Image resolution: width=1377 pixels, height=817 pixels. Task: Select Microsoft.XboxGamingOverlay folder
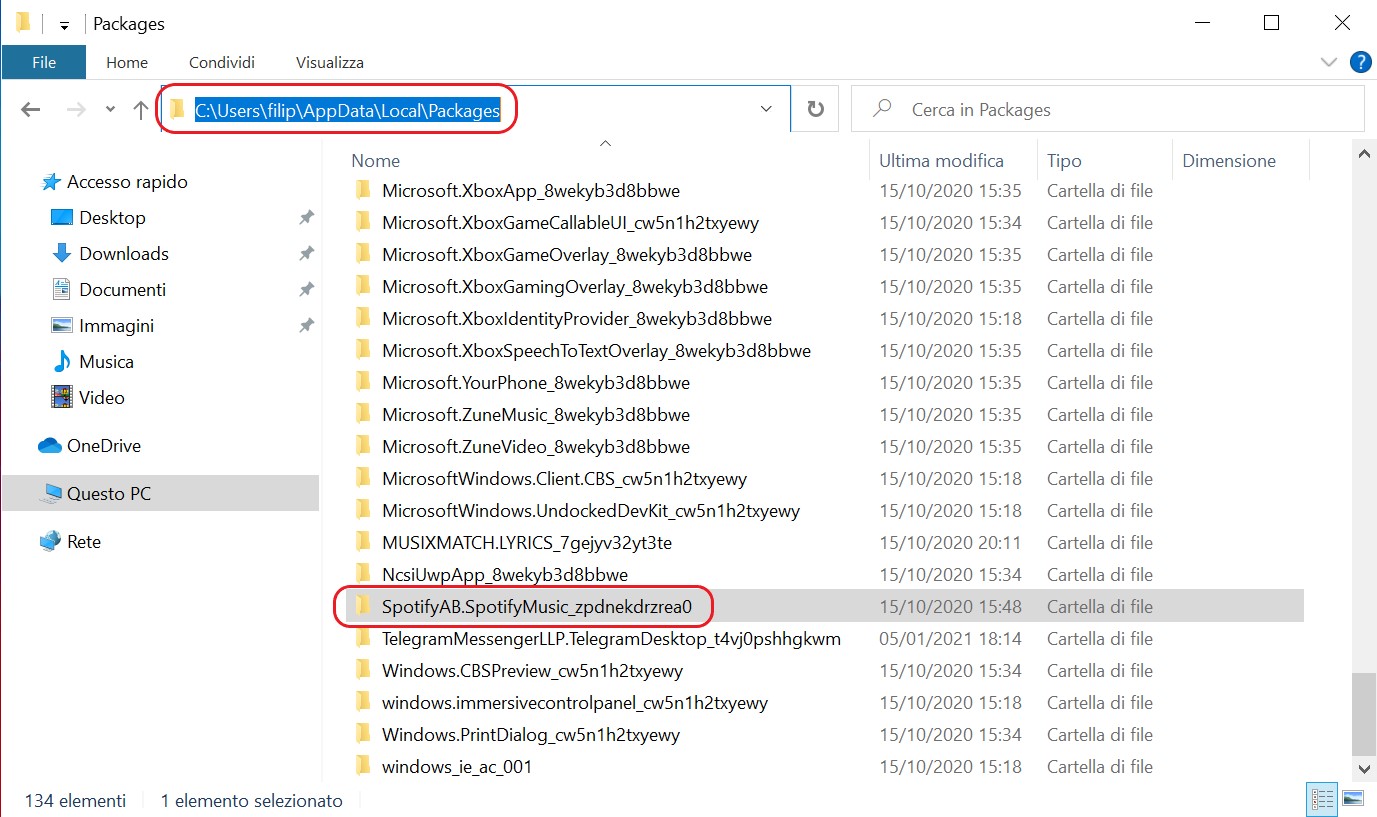click(x=575, y=287)
